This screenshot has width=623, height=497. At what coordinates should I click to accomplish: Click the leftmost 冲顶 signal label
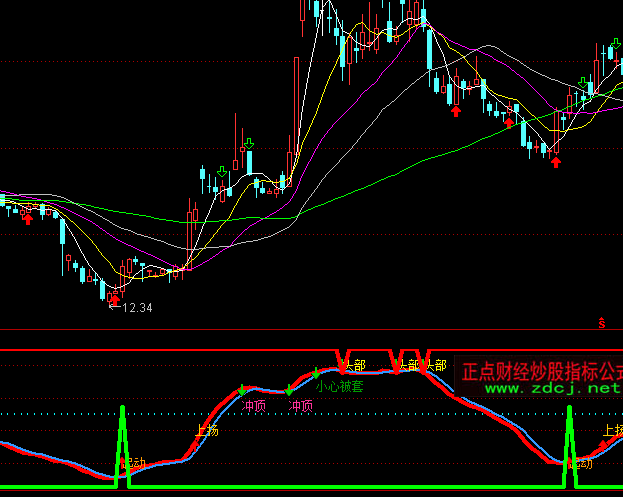pyautogui.click(x=255, y=406)
